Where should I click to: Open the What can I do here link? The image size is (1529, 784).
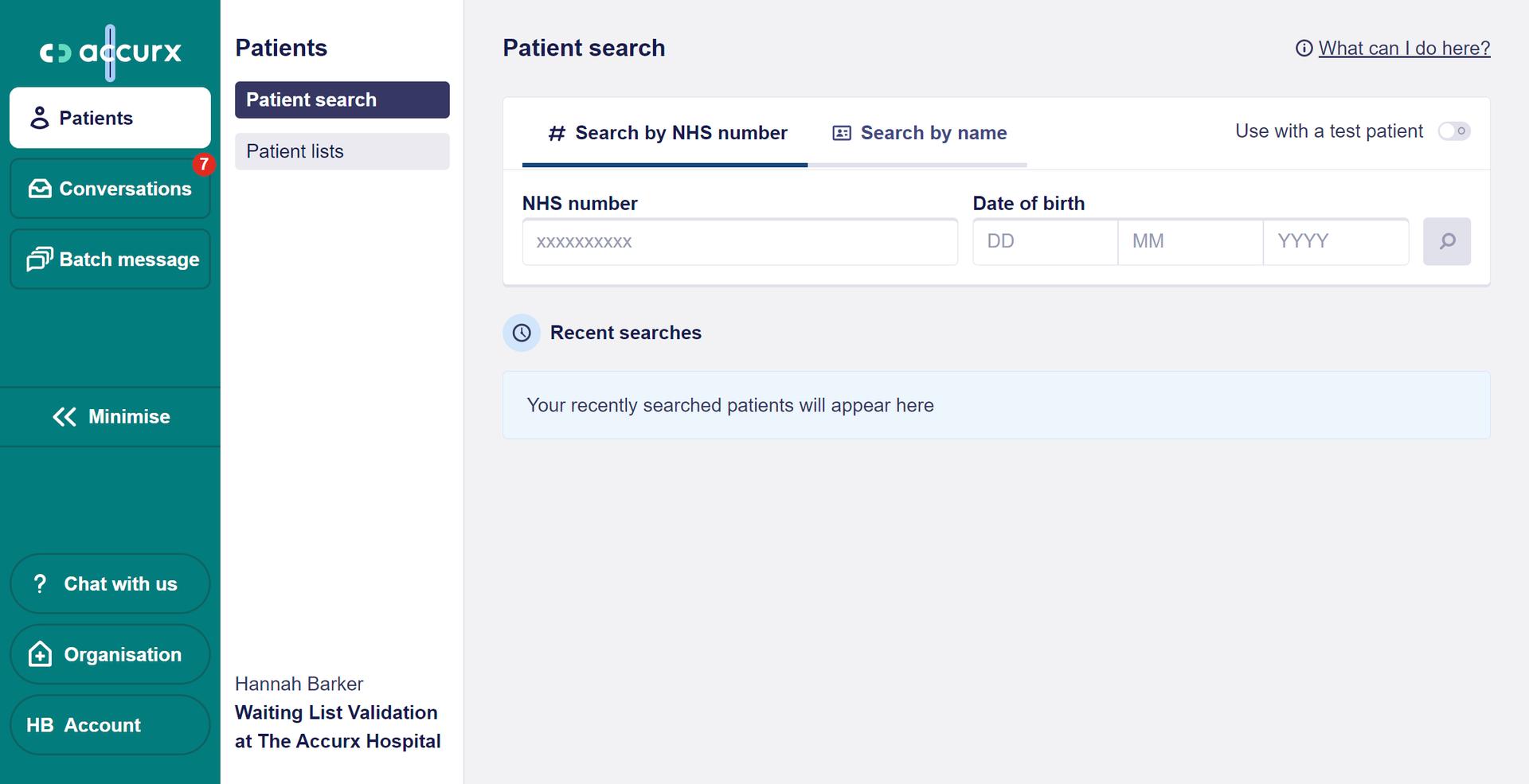[x=1404, y=49]
